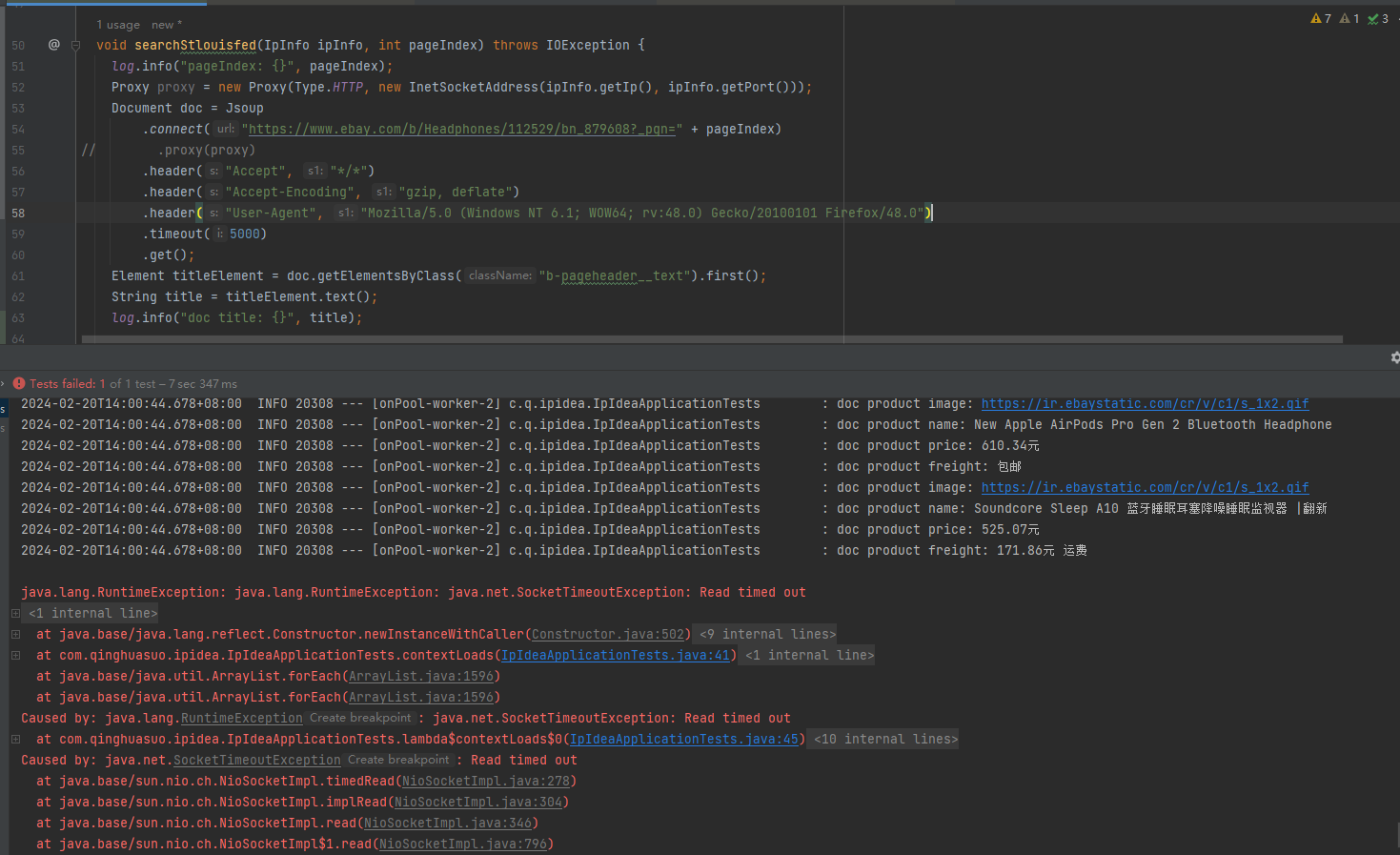Image resolution: width=1400 pixels, height=855 pixels.
Task: Collapse the searchStlouisfed method fold on line 50
Action: (76, 45)
